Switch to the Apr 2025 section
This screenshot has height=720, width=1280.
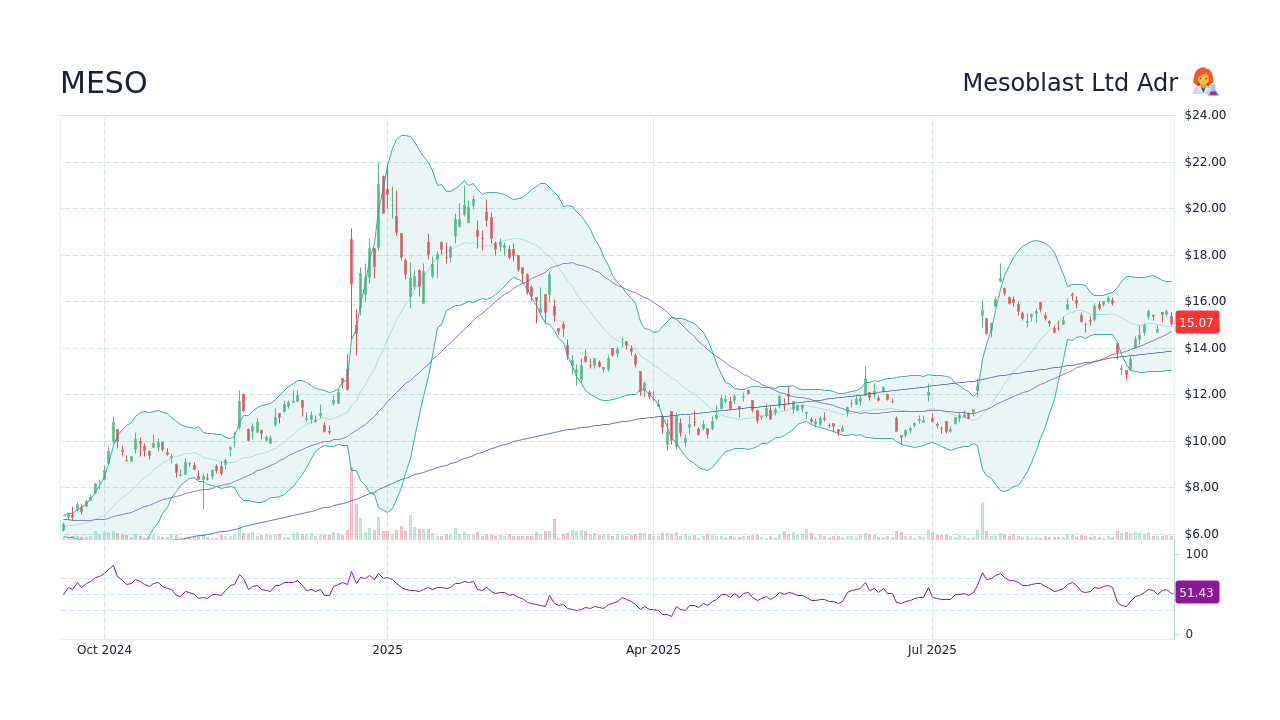pyautogui.click(x=655, y=650)
